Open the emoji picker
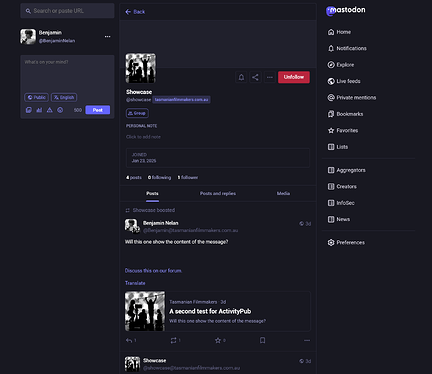The width and height of the screenshot is (432, 374). [60, 110]
